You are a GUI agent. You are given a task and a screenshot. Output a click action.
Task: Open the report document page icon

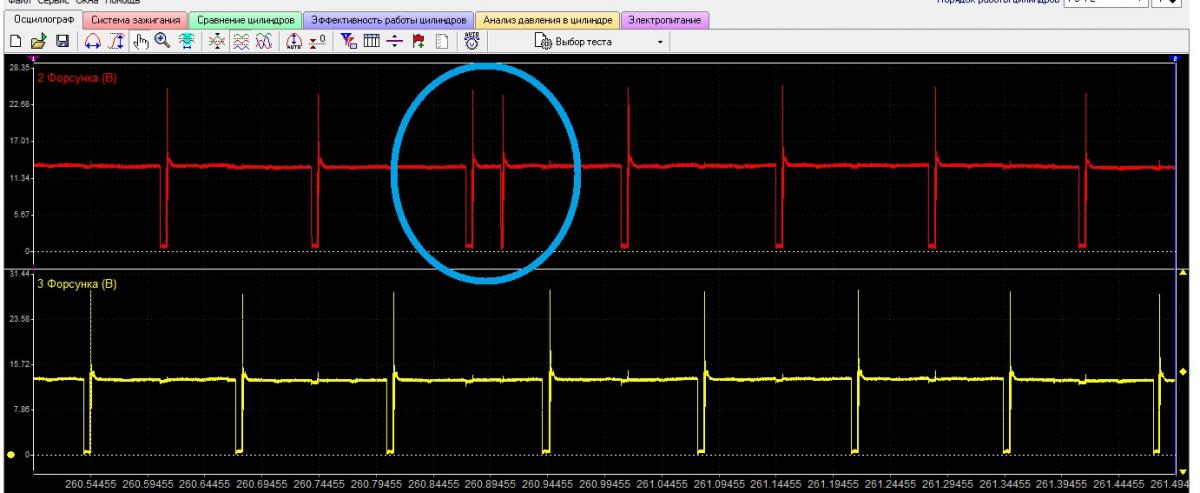click(x=441, y=42)
